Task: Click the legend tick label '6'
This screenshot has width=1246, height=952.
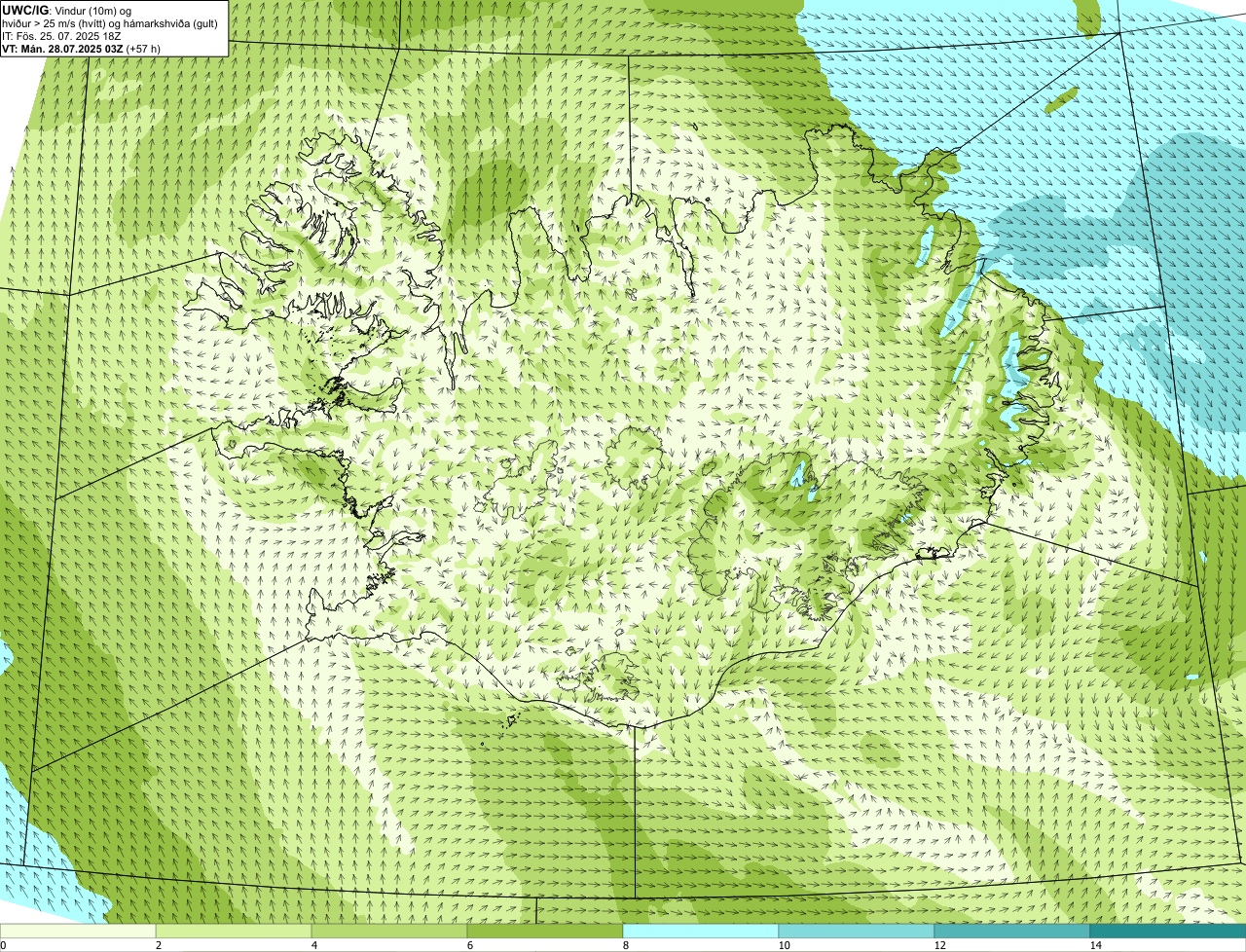Action: (469, 945)
